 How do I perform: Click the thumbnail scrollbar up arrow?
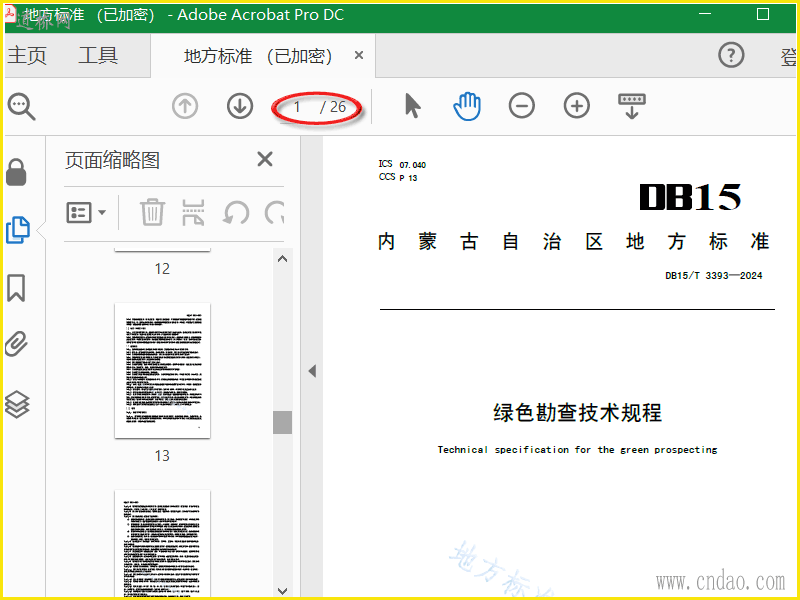(x=282, y=258)
